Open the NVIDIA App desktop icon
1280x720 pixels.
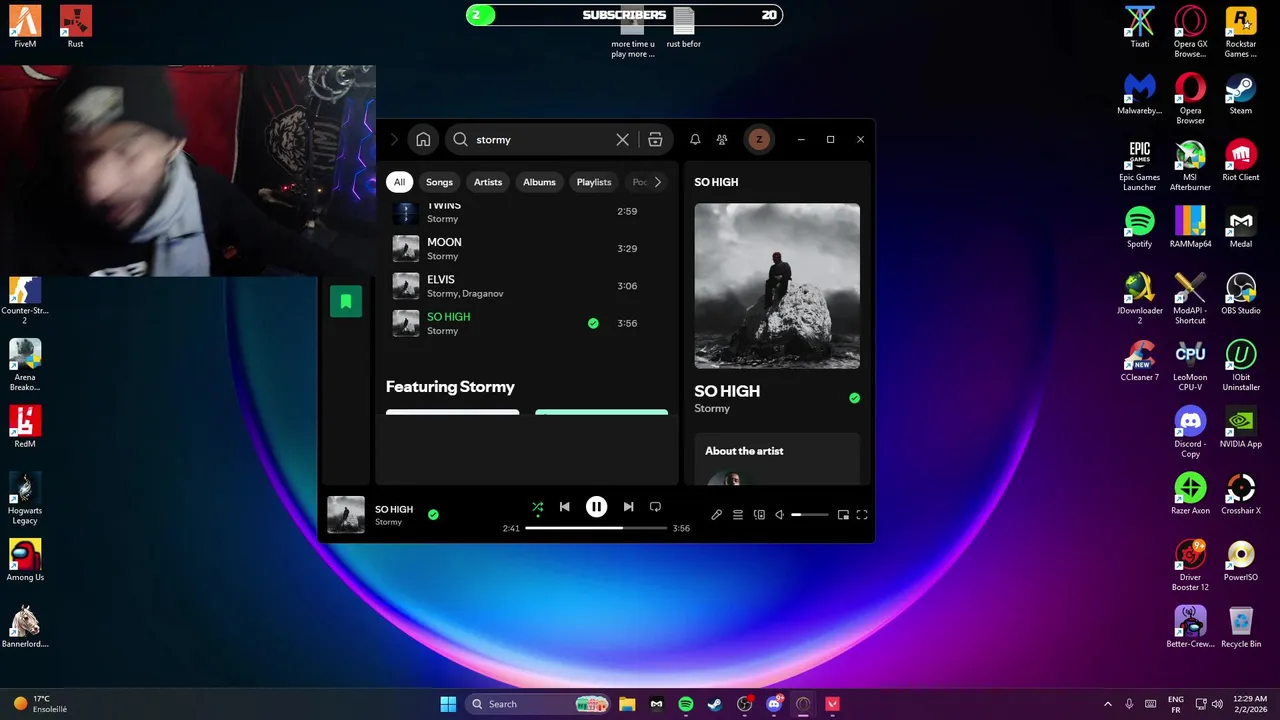[x=1241, y=427]
